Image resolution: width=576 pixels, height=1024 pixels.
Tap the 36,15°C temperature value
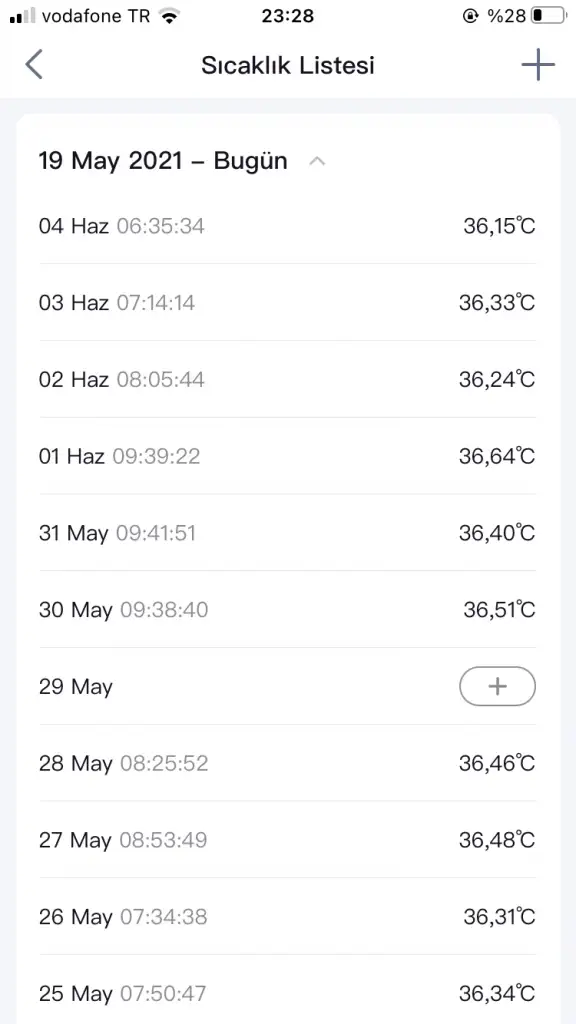pos(500,226)
